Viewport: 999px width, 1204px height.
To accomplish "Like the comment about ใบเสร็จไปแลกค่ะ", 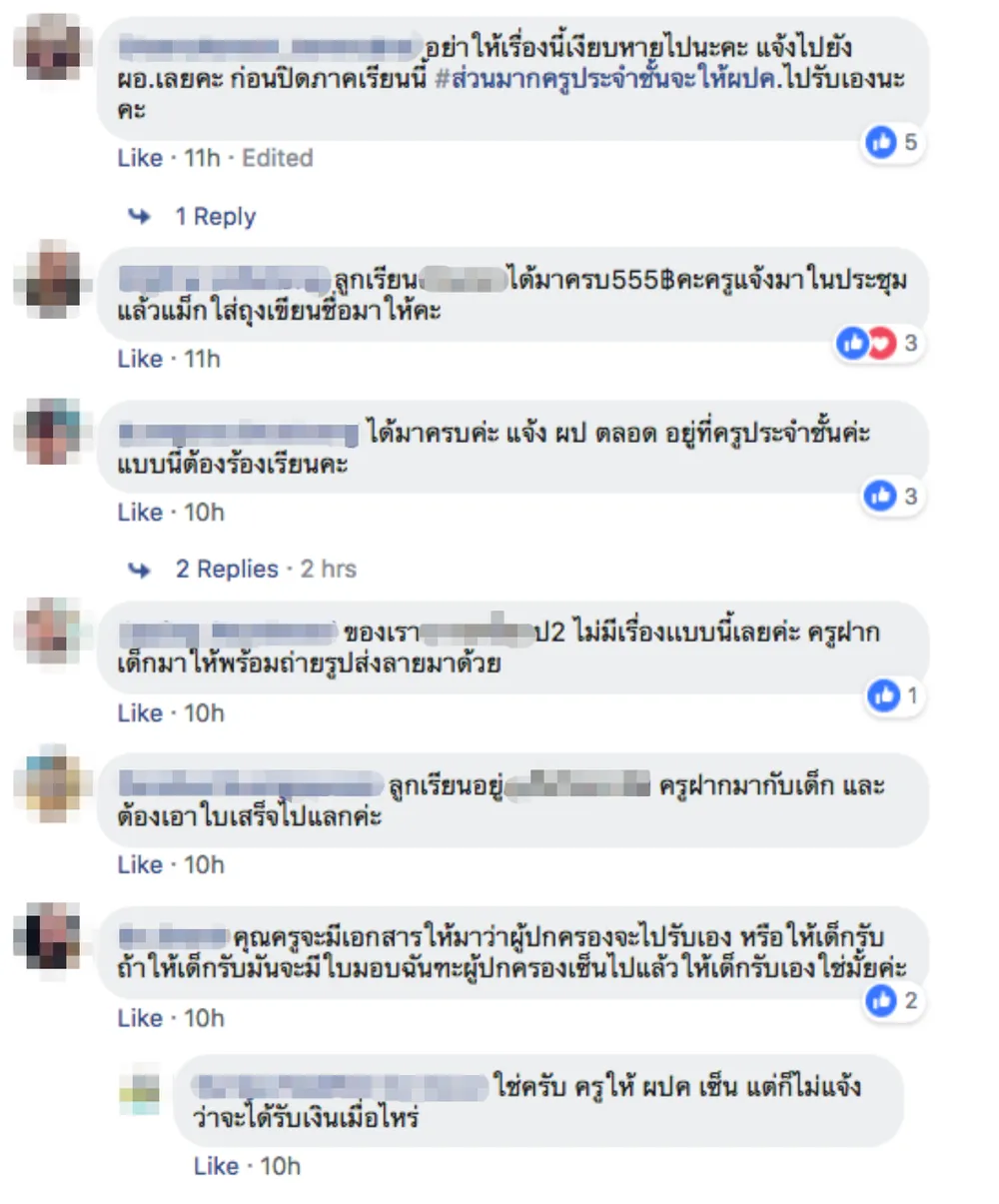I will 140,864.
